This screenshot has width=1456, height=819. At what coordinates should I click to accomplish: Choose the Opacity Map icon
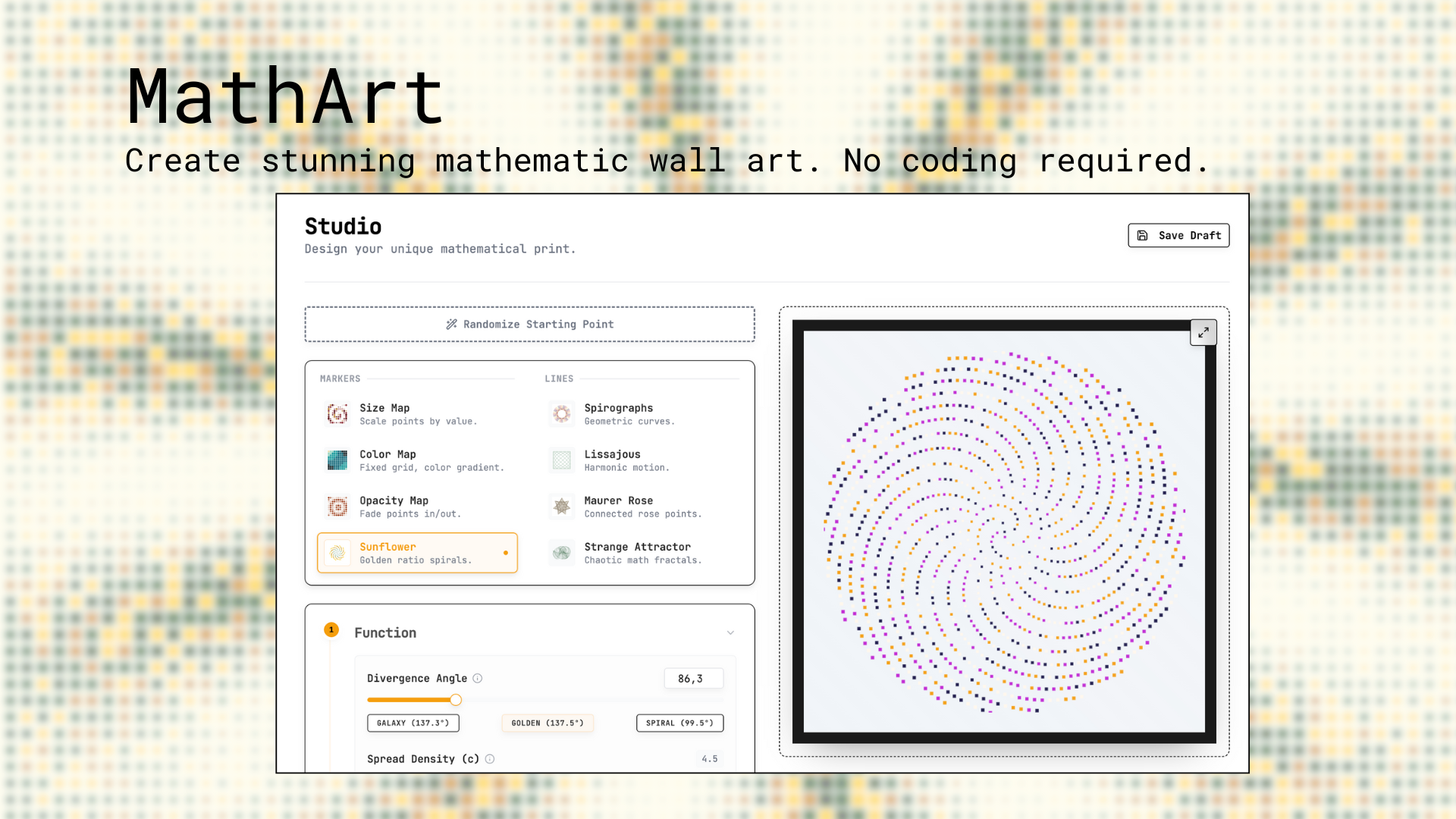pos(336,507)
